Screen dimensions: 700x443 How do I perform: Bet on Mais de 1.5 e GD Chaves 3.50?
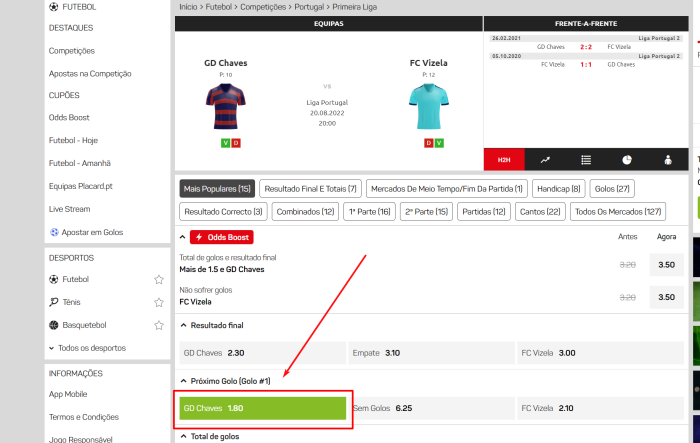pos(667,265)
